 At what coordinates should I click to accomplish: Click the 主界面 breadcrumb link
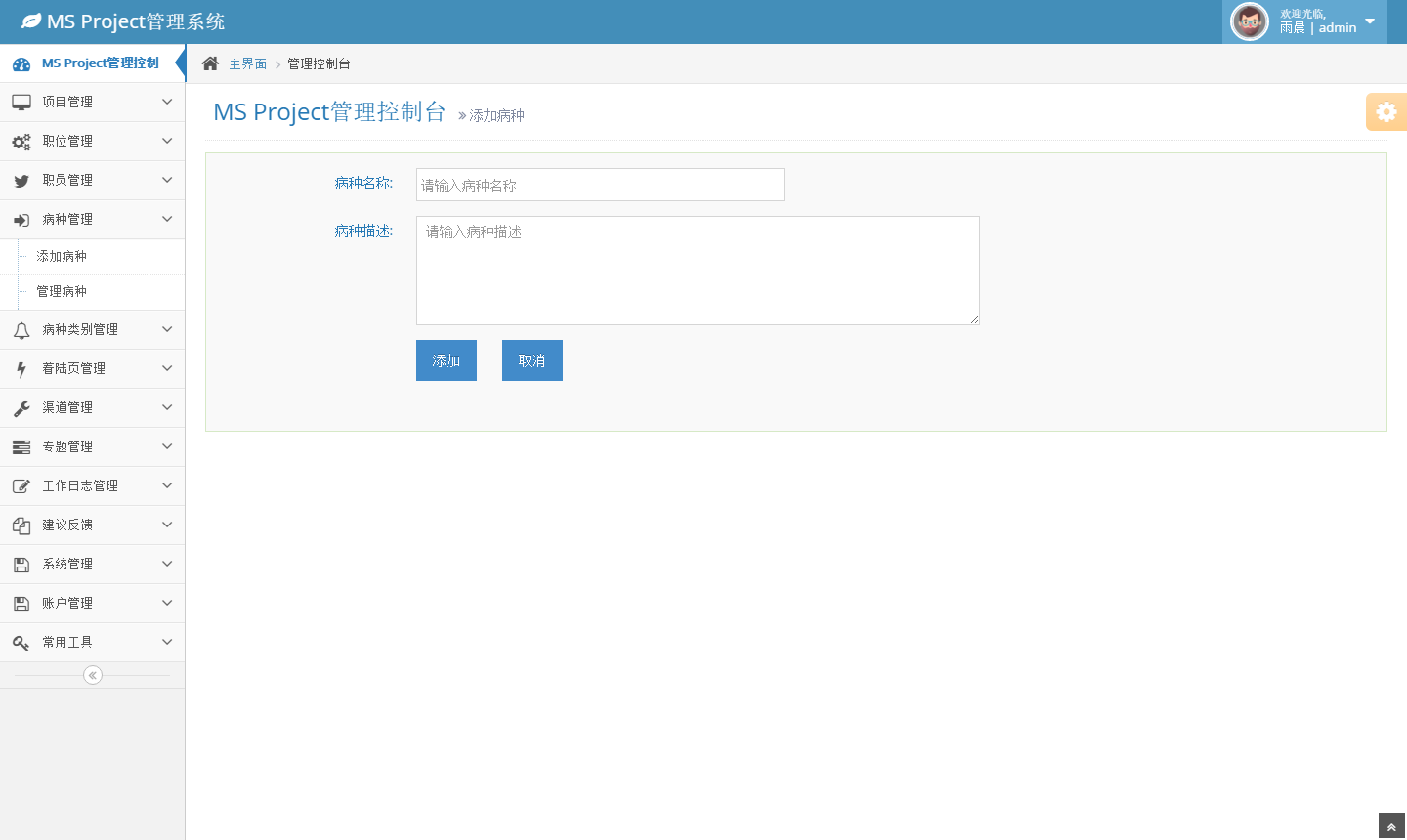pos(247,63)
